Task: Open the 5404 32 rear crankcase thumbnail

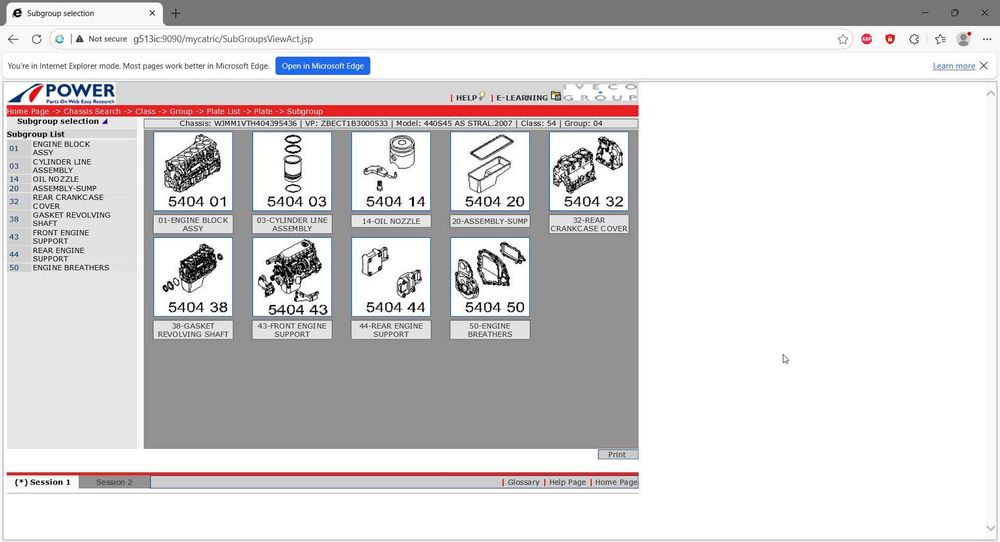Action: (x=589, y=172)
